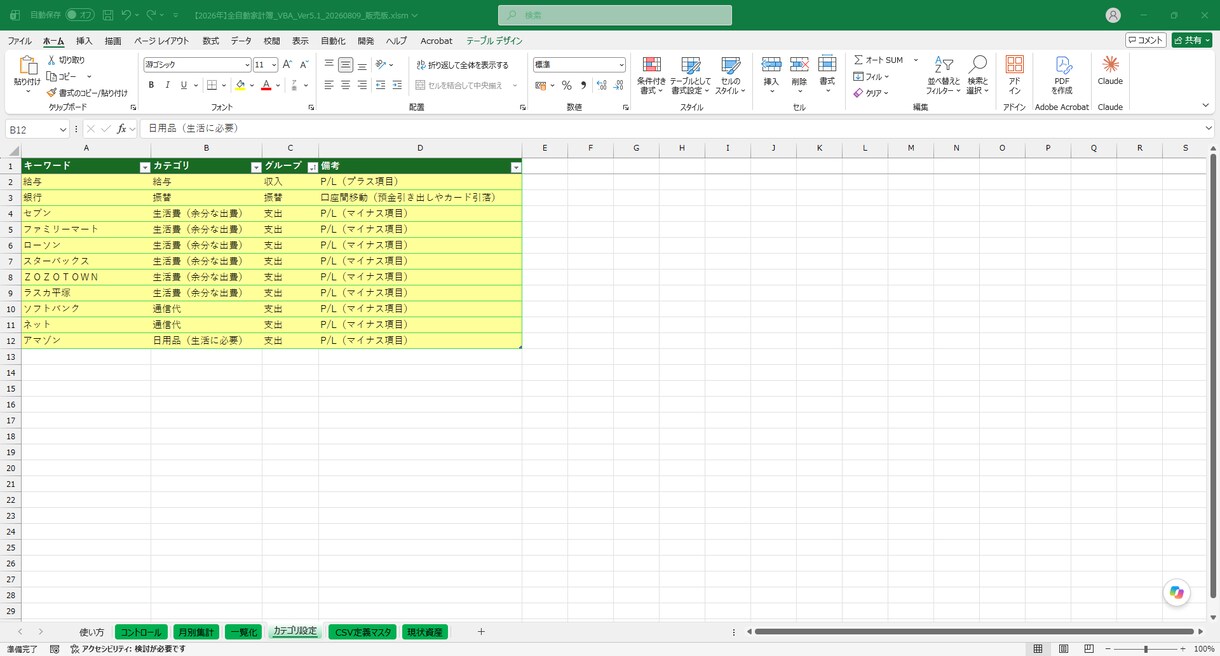1220x656 pixels.
Task: Open the 備考 column filter dropdown
Action: (x=516, y=167)
